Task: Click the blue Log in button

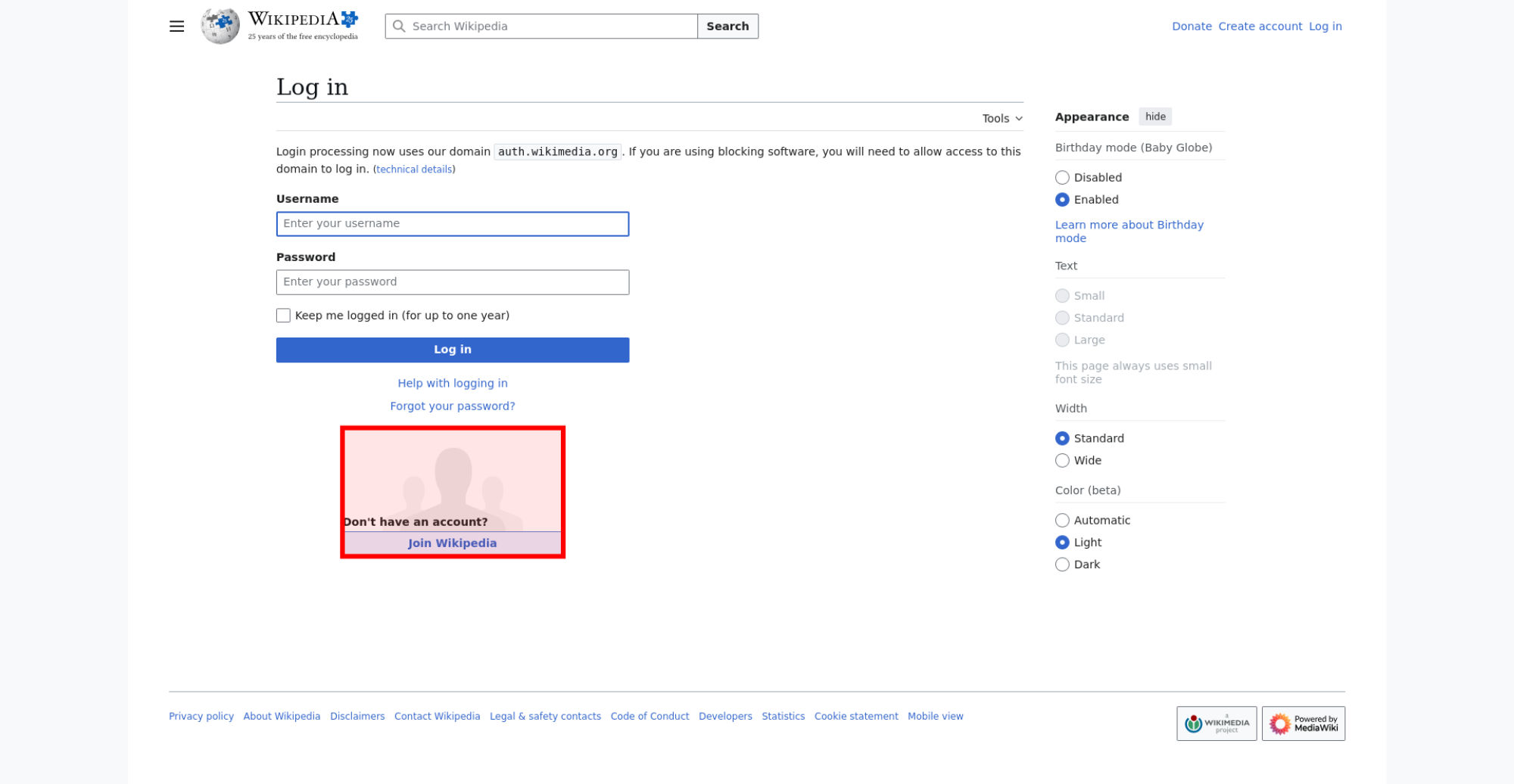Action: [452, 350]
